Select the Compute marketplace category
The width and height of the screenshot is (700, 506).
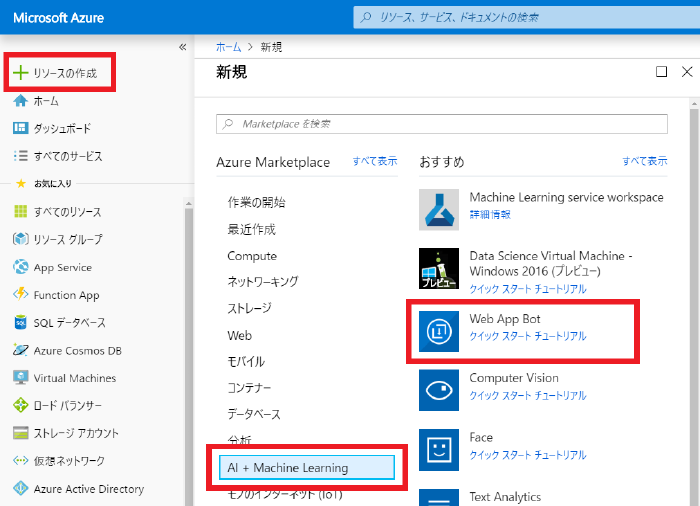(252, 256)
